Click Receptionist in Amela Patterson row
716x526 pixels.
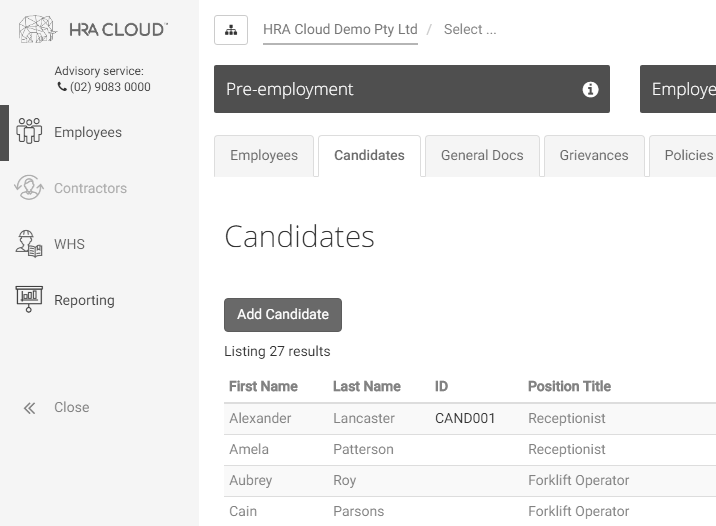click(567, 449)
